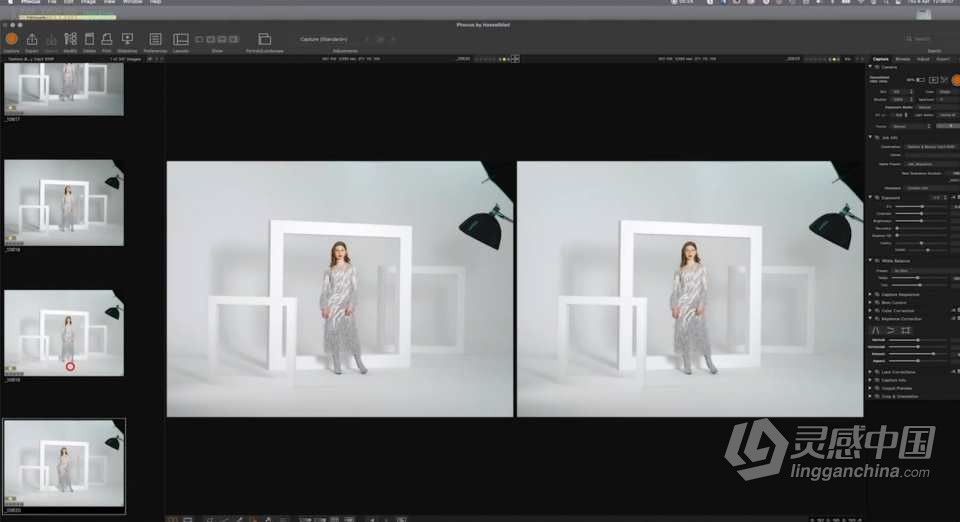Adjust the White Balance Temp slider
This screenshot has height=522, width=960.
918,277
